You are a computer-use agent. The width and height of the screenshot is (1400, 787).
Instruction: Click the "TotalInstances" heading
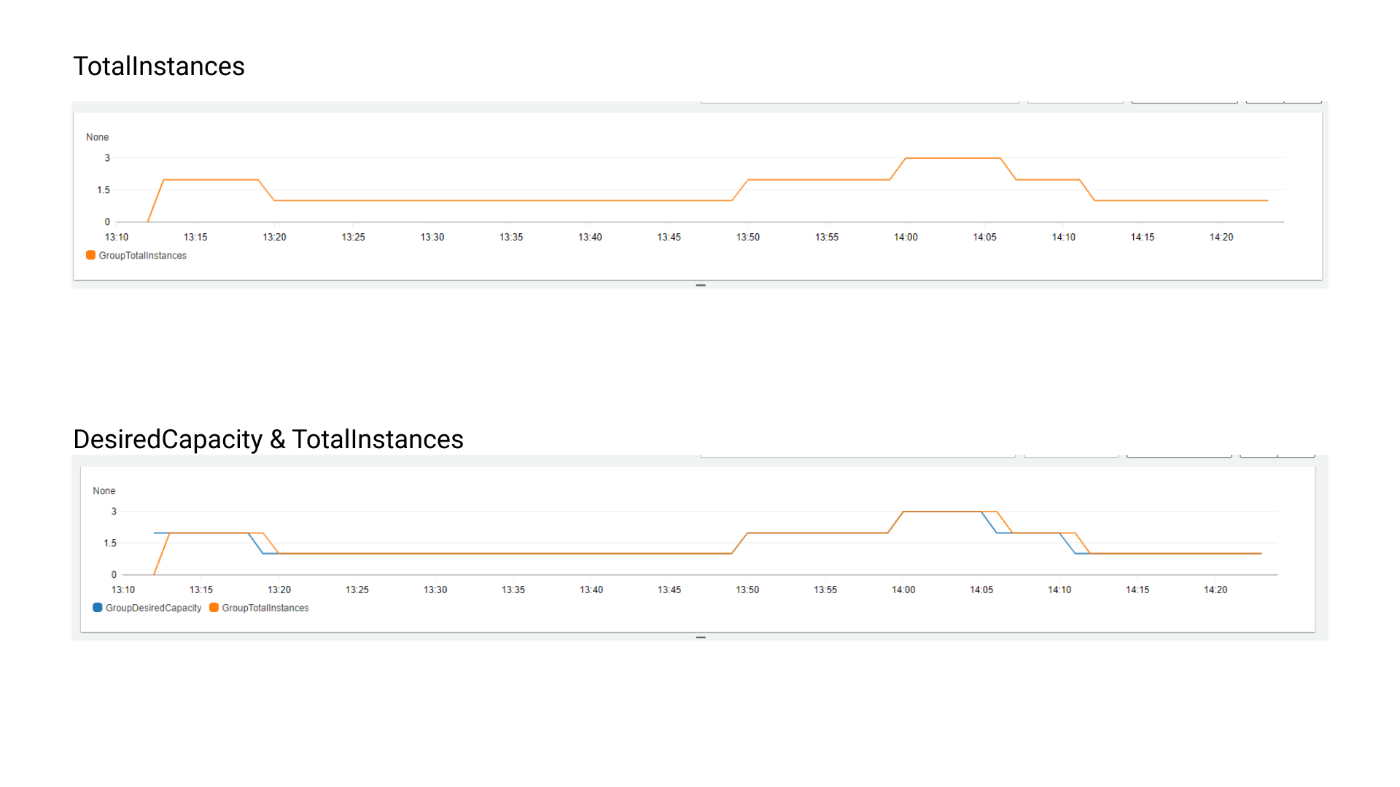coord(159,66)
